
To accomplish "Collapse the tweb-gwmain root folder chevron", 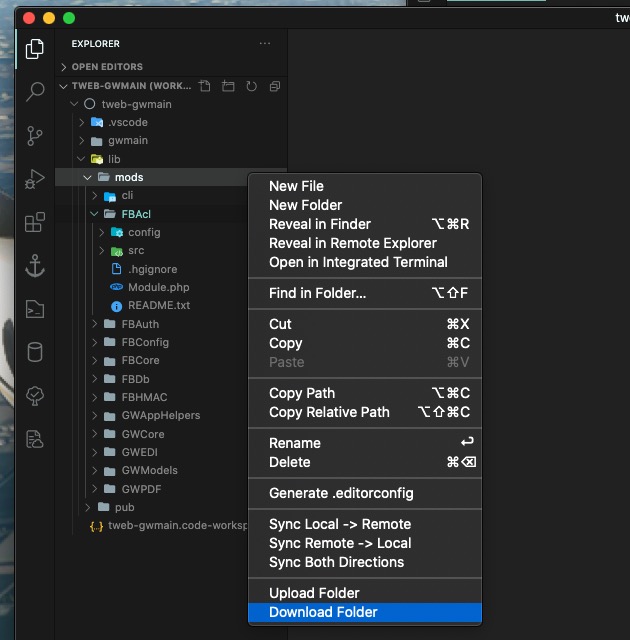I will pos(74,104).
